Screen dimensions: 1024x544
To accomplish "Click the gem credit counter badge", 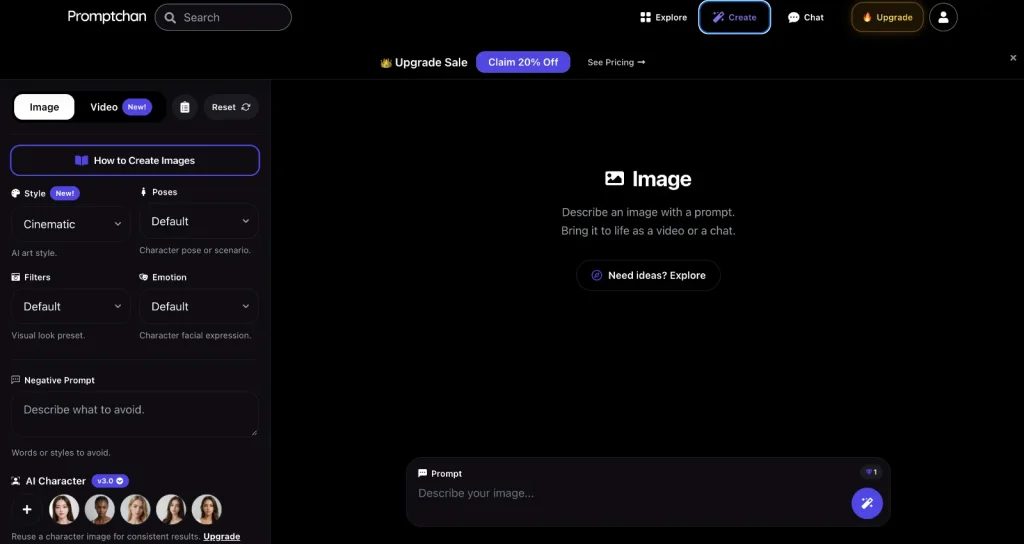I will click(x=871, y=472).
